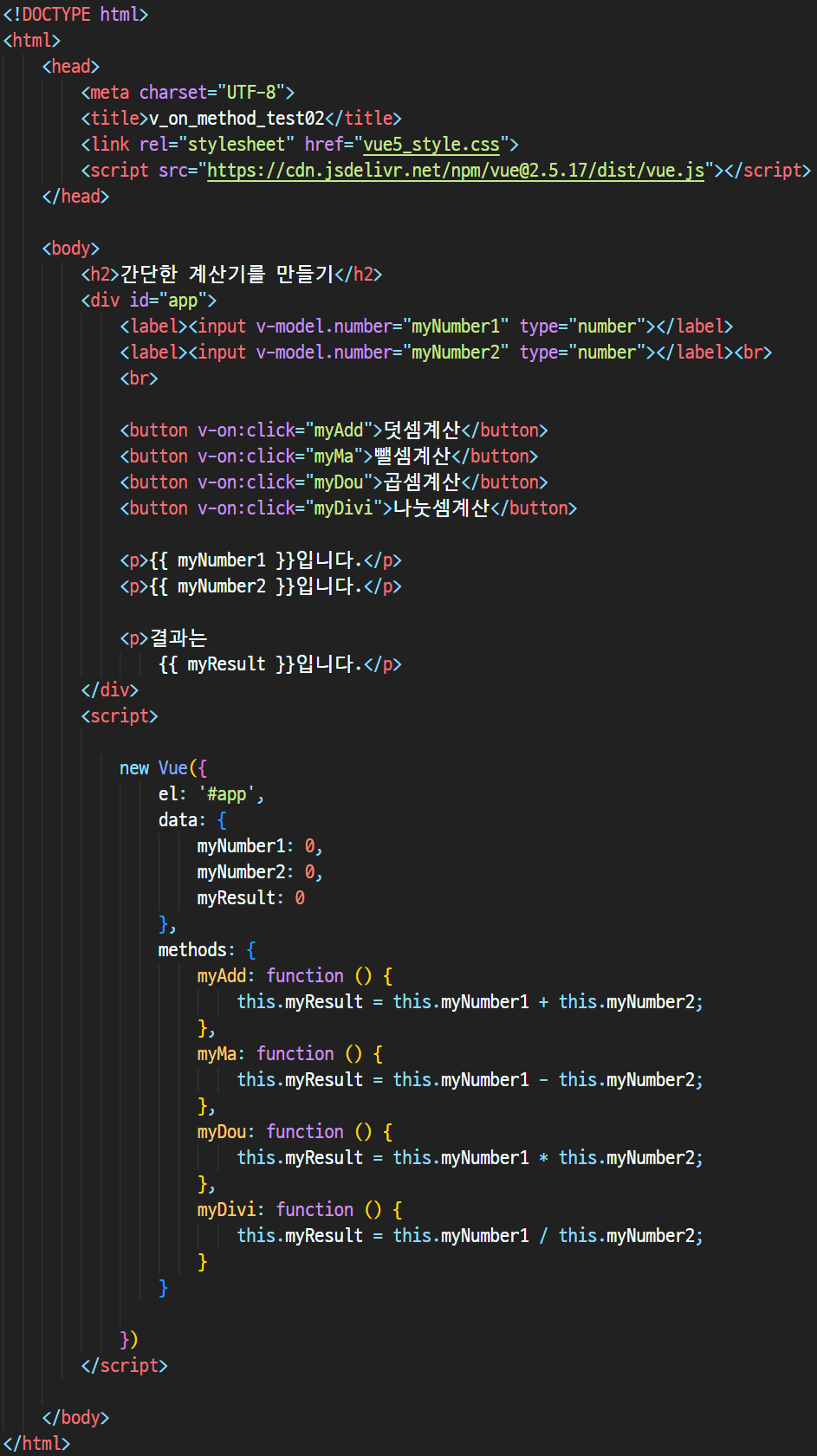Screen dimensions: 817x1456
Task: Click the minus operator in the myMa body
Action: (543, 1080)
